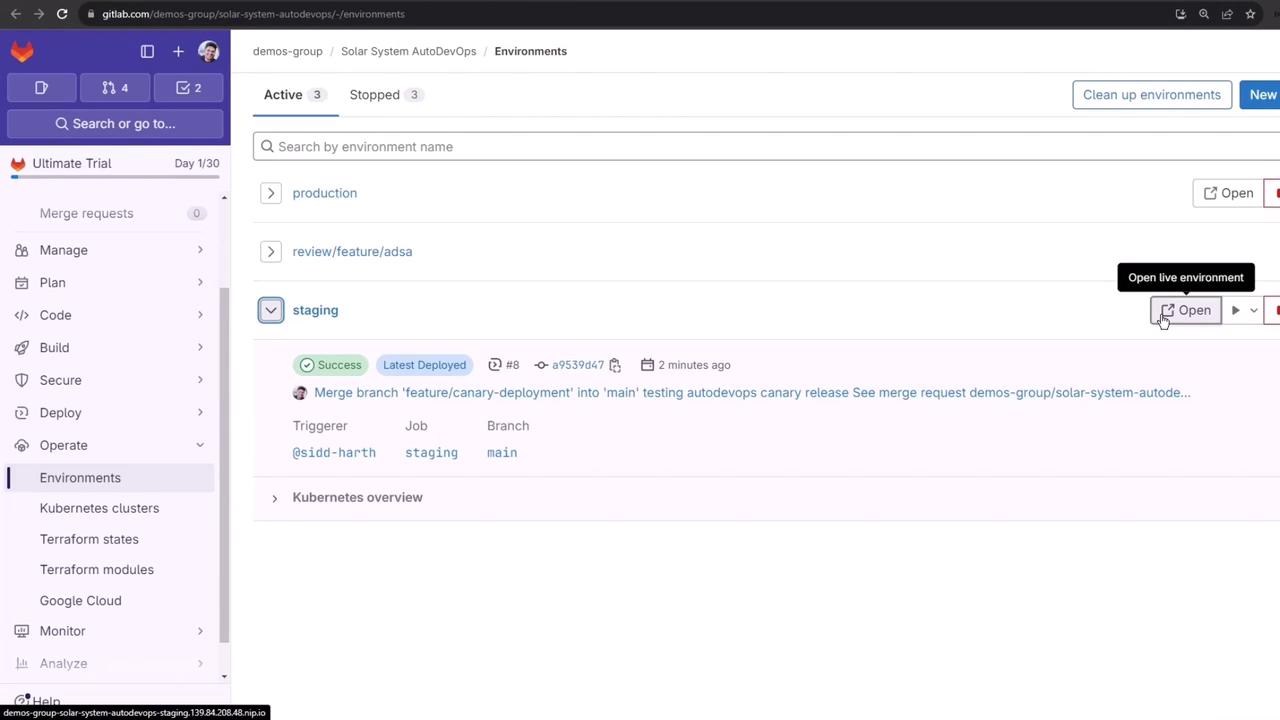Viewport: 1280px width, 720px height.
Task: Click the zoom magnifier icon in address bar
Action: click(x=1204, y=14)
